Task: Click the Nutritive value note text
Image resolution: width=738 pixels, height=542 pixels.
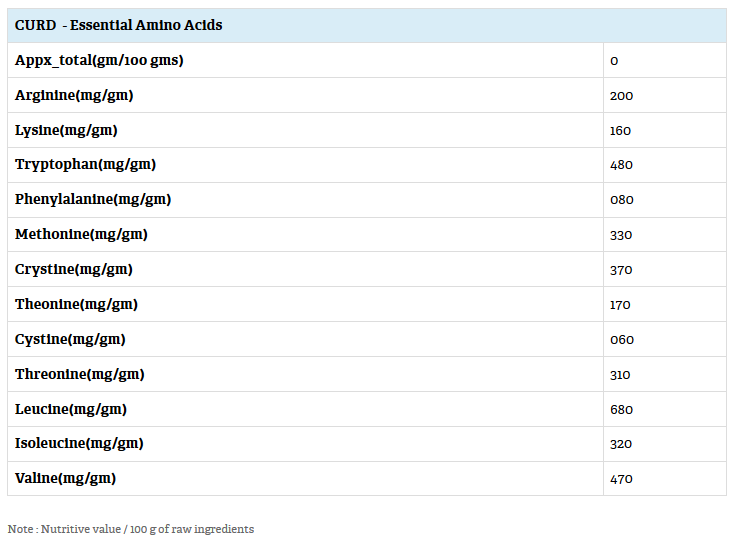Action: (131, 529)
